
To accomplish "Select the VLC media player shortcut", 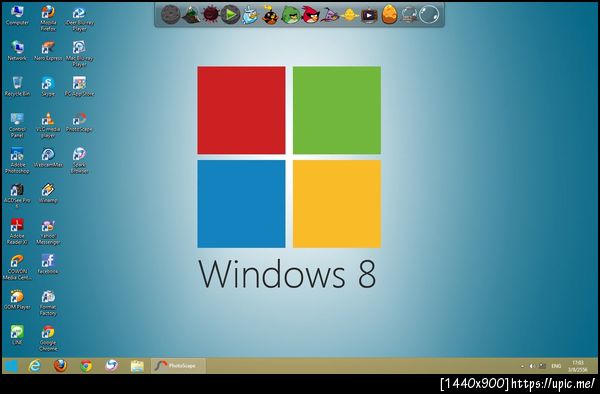I will (48, 125).
